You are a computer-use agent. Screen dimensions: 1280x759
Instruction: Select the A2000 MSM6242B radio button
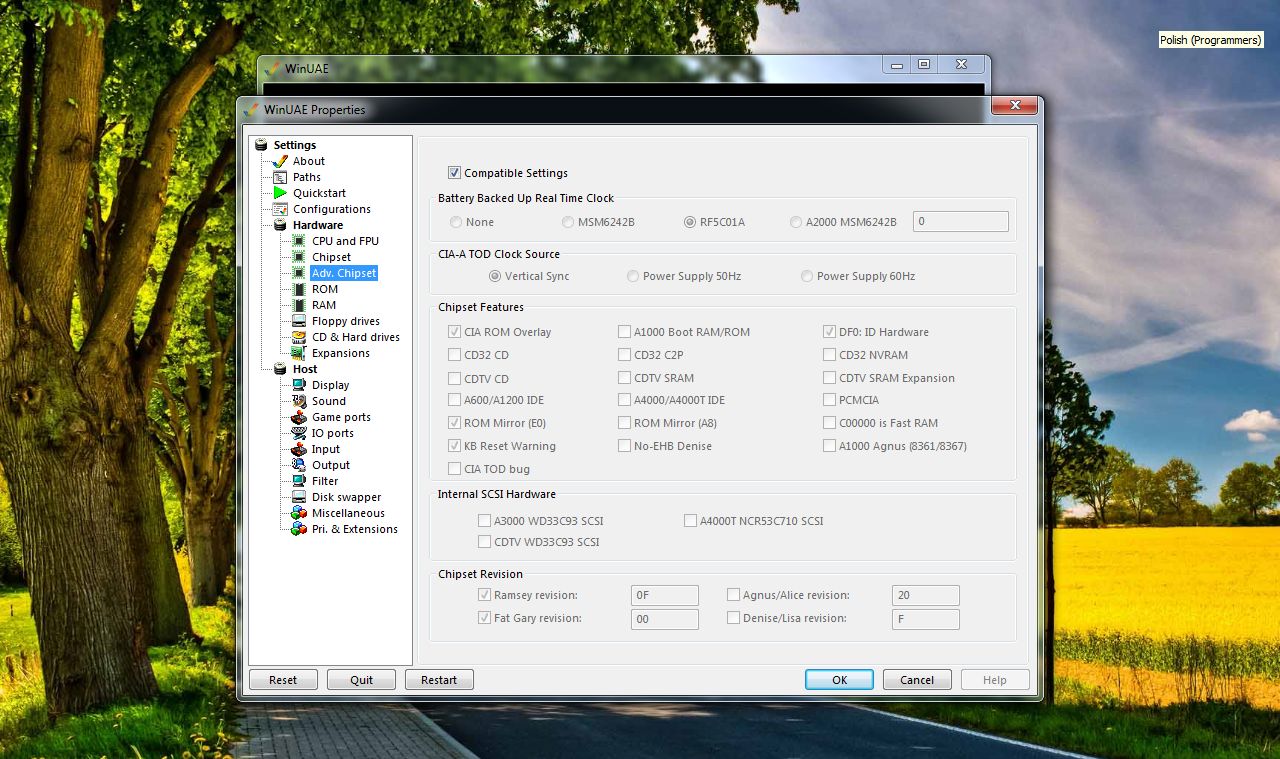[x=796, y=222]
